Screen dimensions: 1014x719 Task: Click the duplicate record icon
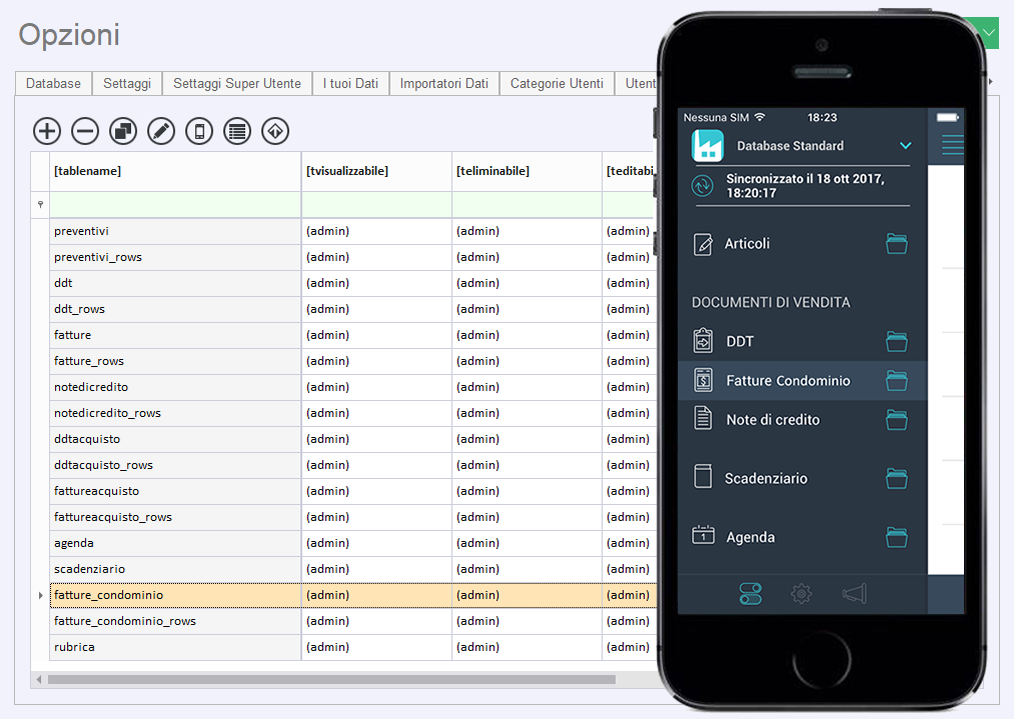[123, 130]
